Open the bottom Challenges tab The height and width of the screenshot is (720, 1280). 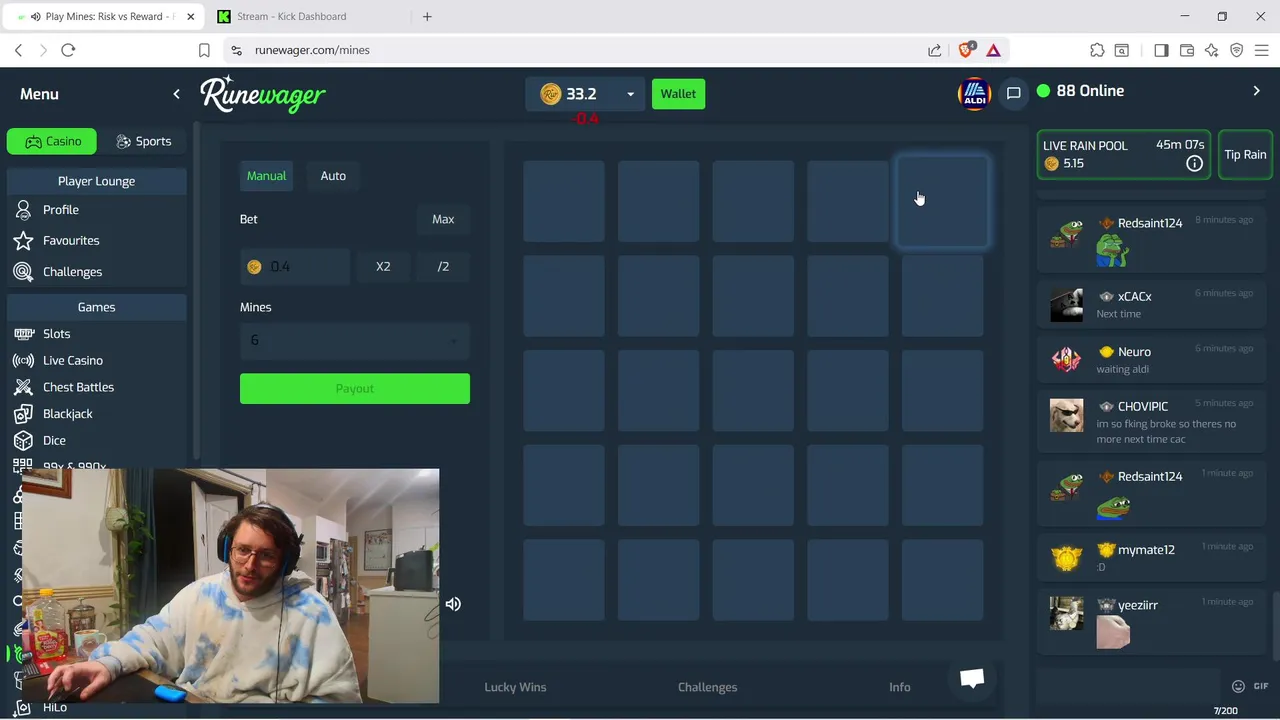pos(707,687)
